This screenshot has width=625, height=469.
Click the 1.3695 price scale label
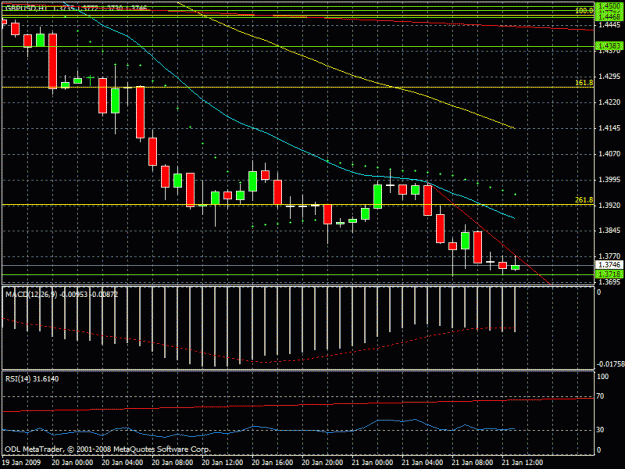coord(609,282)
